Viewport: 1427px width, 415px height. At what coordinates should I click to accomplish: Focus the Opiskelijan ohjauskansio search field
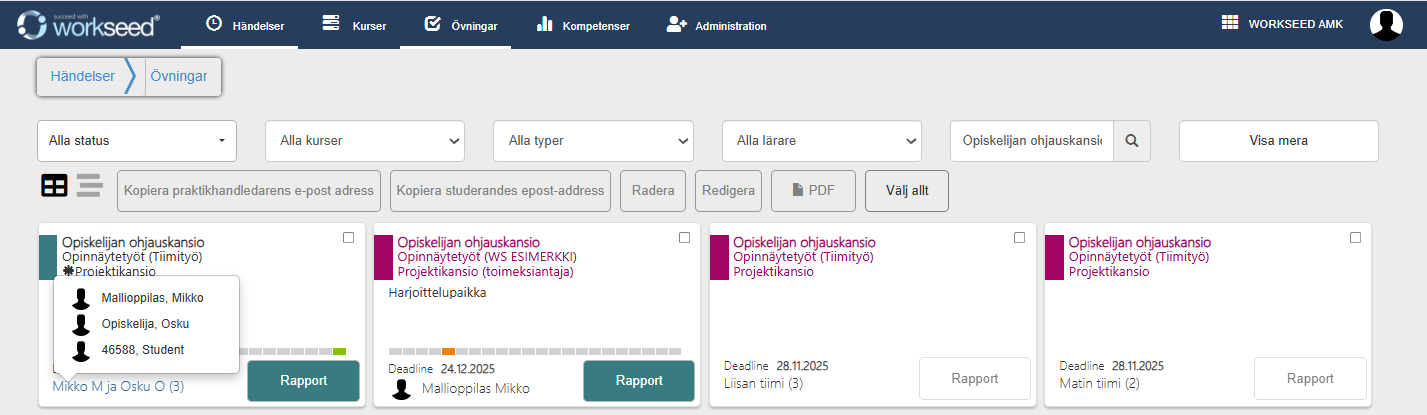(x=1031, y=141)
